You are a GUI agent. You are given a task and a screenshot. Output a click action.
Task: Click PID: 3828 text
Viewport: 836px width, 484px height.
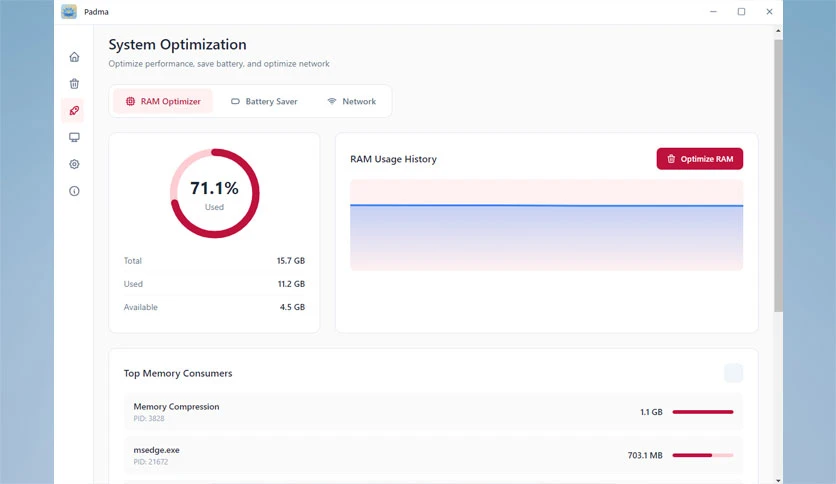pyautogui.click(x=149, y=418)
